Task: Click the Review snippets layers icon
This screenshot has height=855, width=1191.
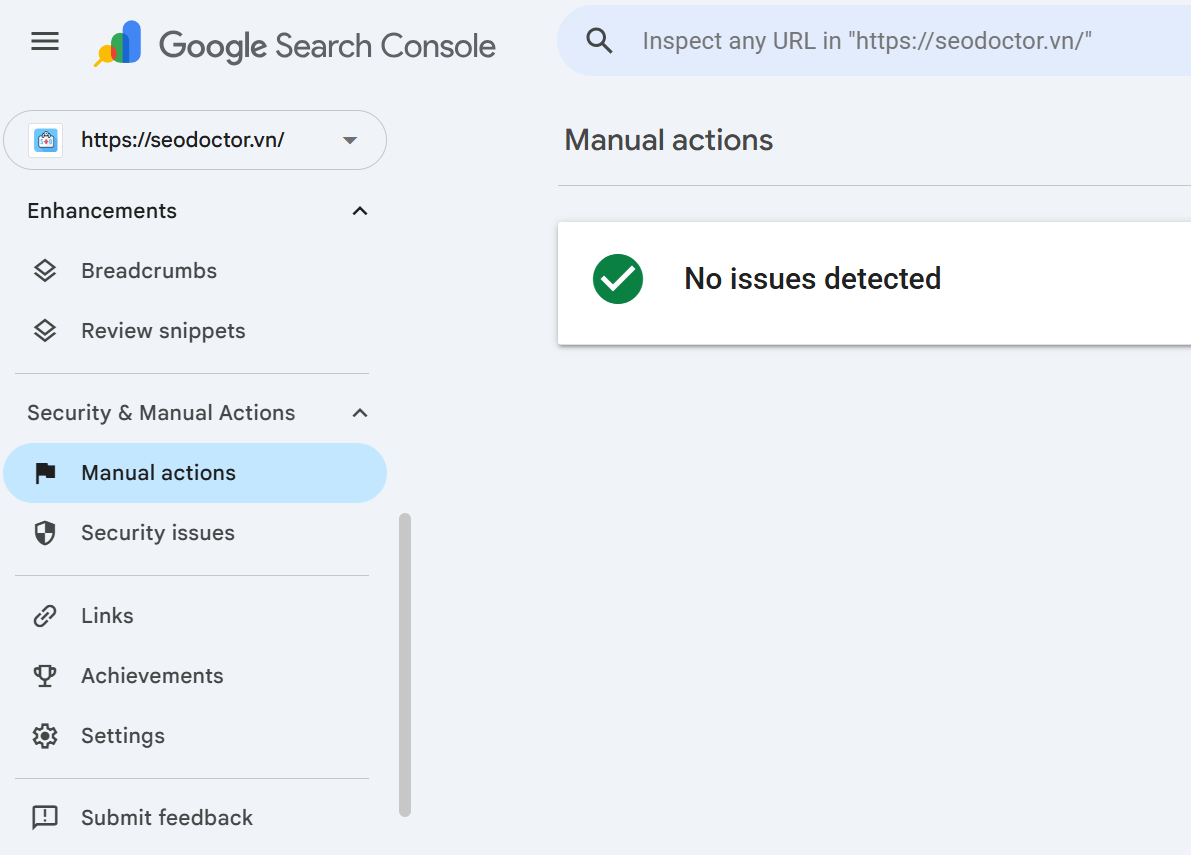Action: tap(45, 330)
